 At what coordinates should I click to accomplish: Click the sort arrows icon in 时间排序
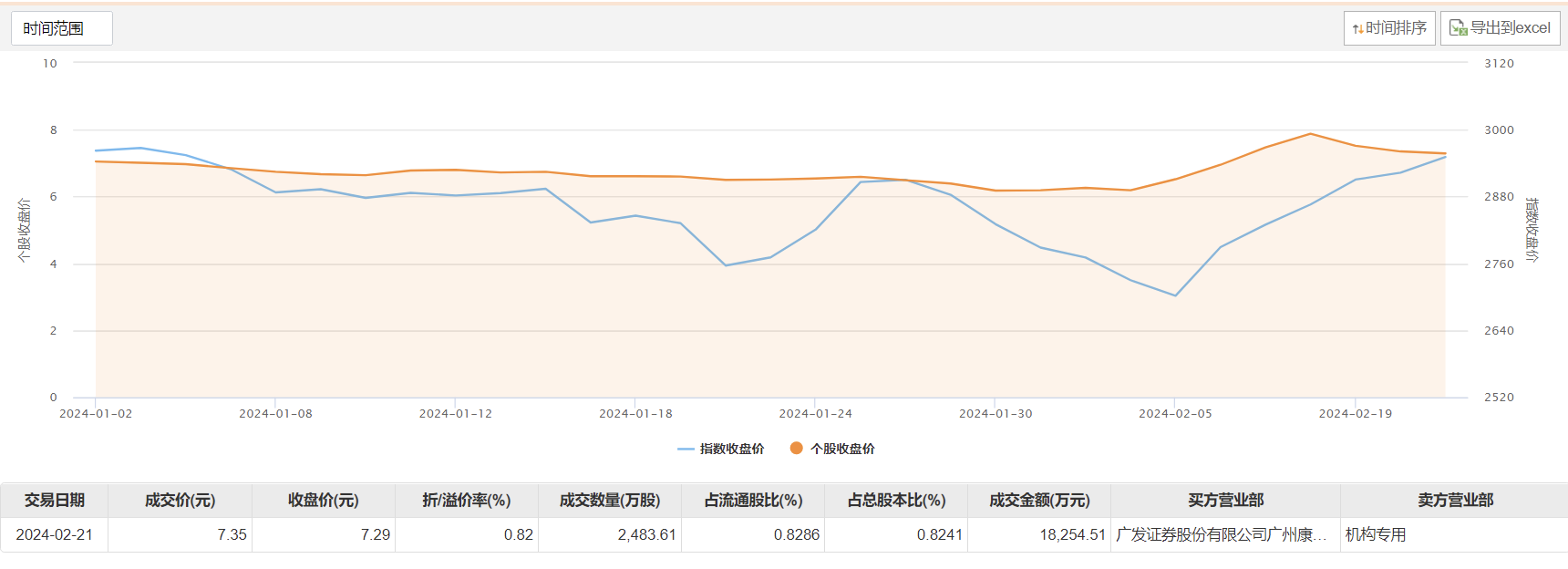(1357, 29)
